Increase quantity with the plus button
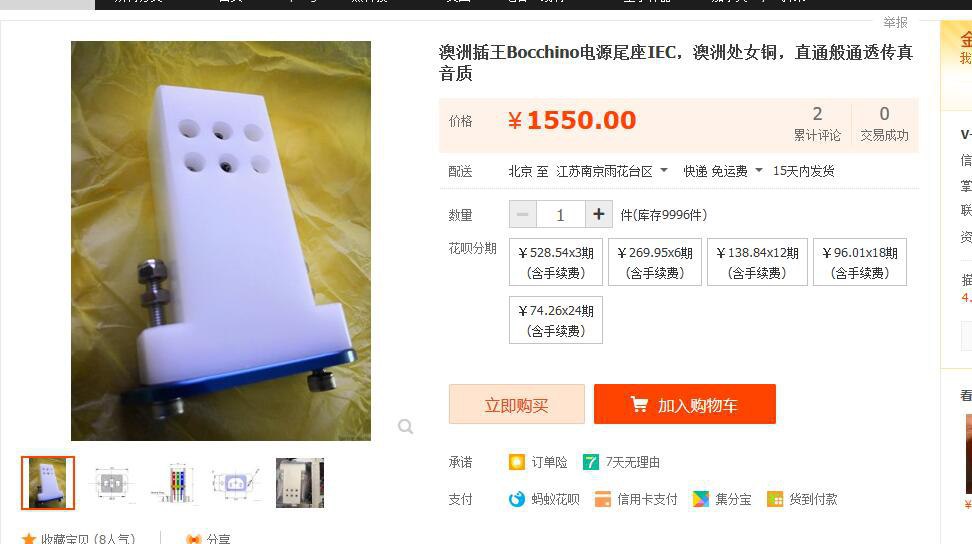Screen dimensions: 972x544 coord(598,214)
